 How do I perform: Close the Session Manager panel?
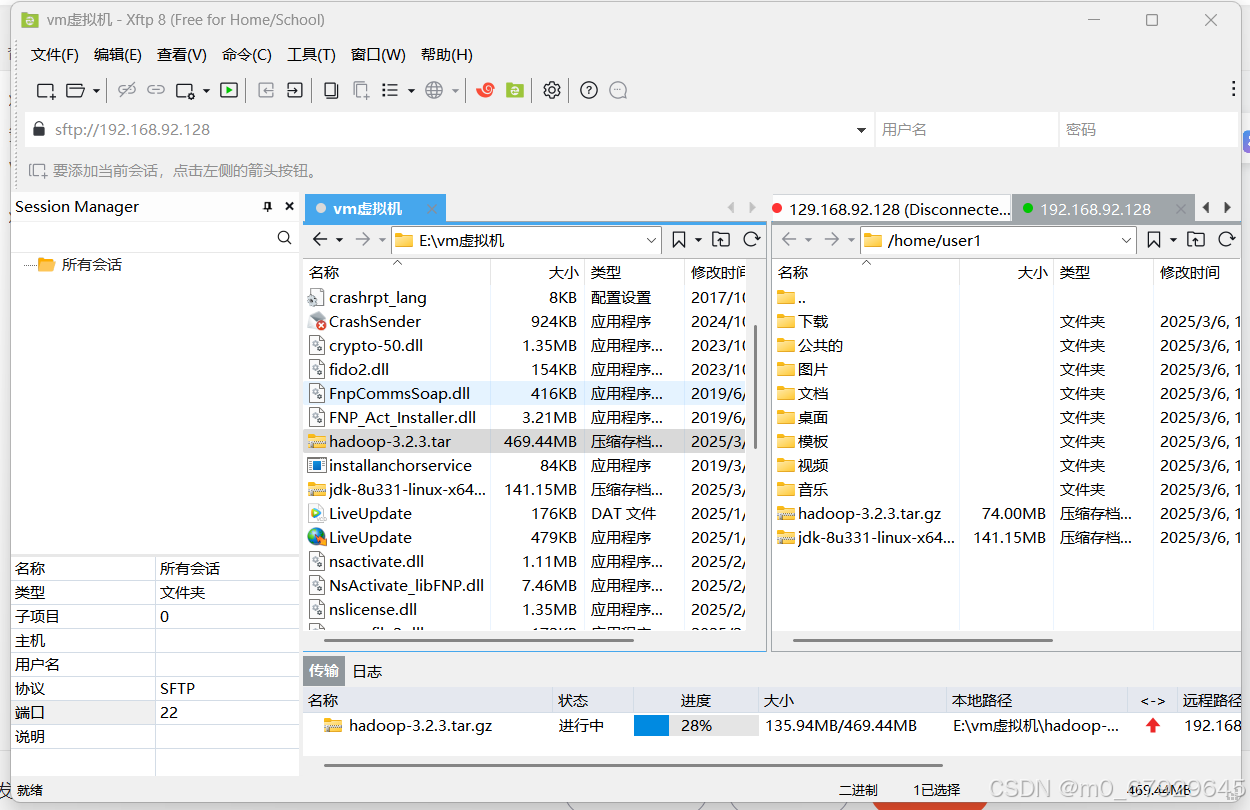coord(289,207)
